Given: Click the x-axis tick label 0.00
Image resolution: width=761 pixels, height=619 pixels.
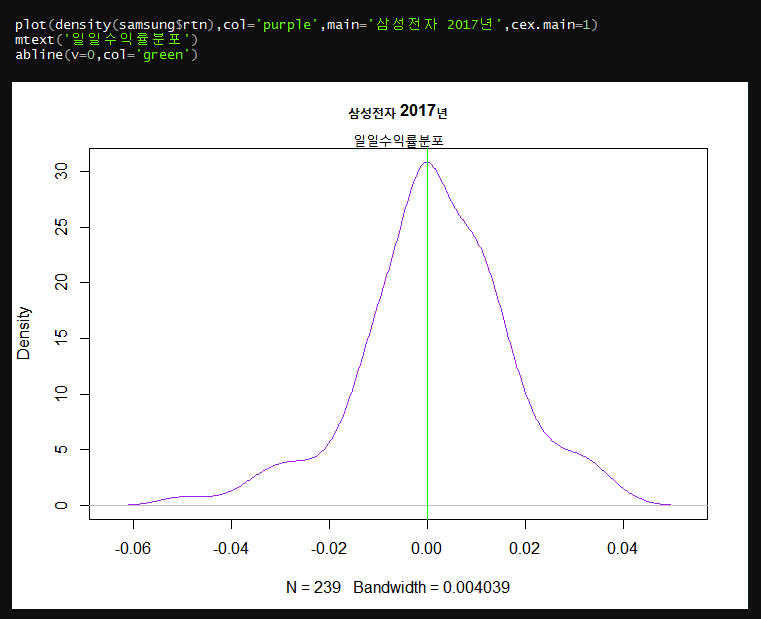Looking at the screenshot, I should 426,549.
